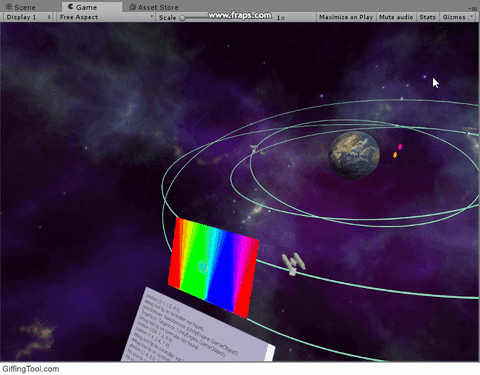The width and height of the screenshot is (480, 375).
Task: Select the large satellite near the rainbow panel
Action: (x=293, y=263)
